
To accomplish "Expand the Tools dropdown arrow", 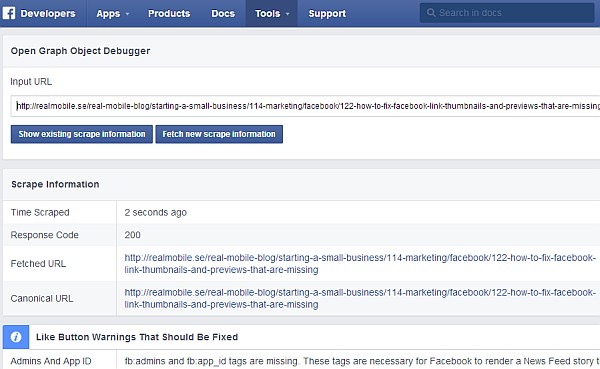I will click(x=287, y=14).
